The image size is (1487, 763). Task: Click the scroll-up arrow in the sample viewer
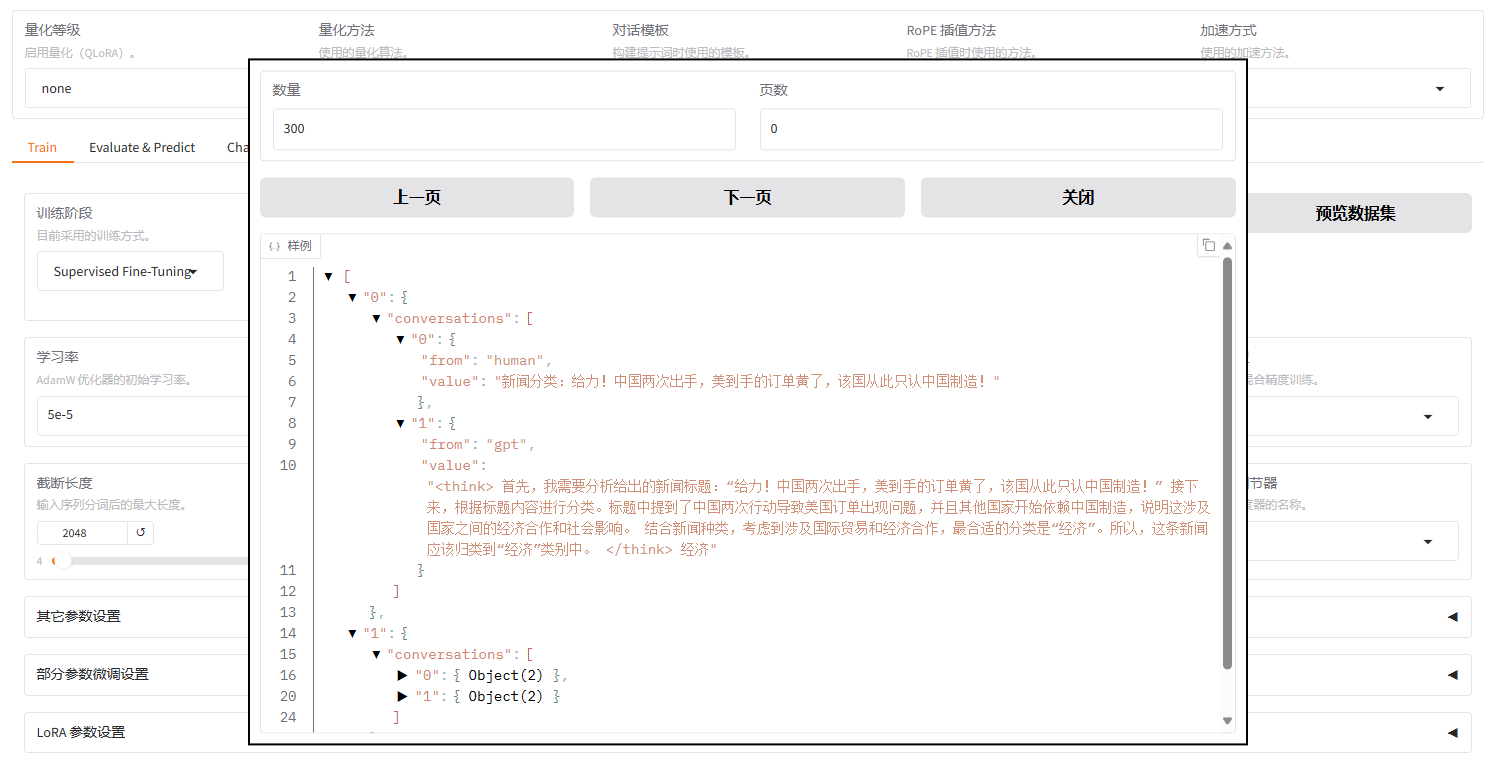point(1227,246)
